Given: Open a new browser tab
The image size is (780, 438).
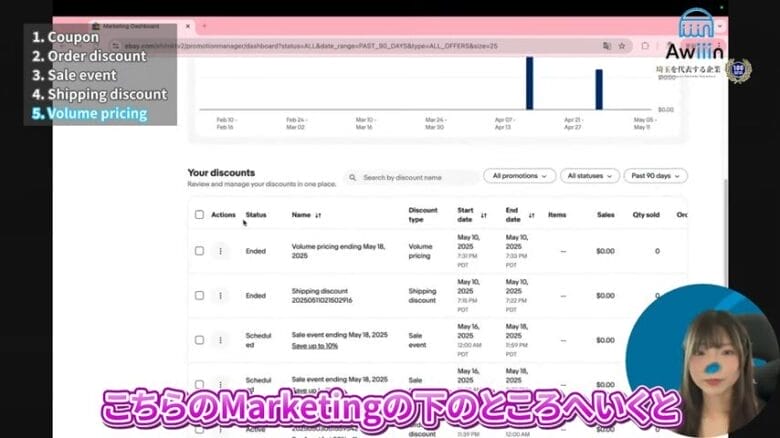Looking at the screenshot, I should [x=204, y=26].
